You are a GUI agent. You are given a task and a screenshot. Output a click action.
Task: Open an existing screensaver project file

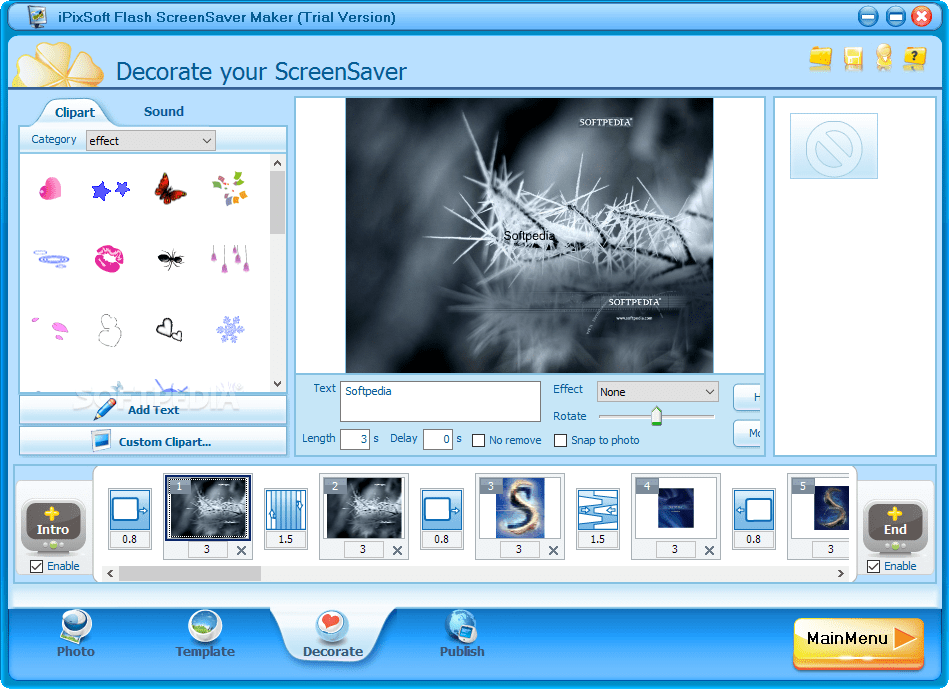click(820, 59)
